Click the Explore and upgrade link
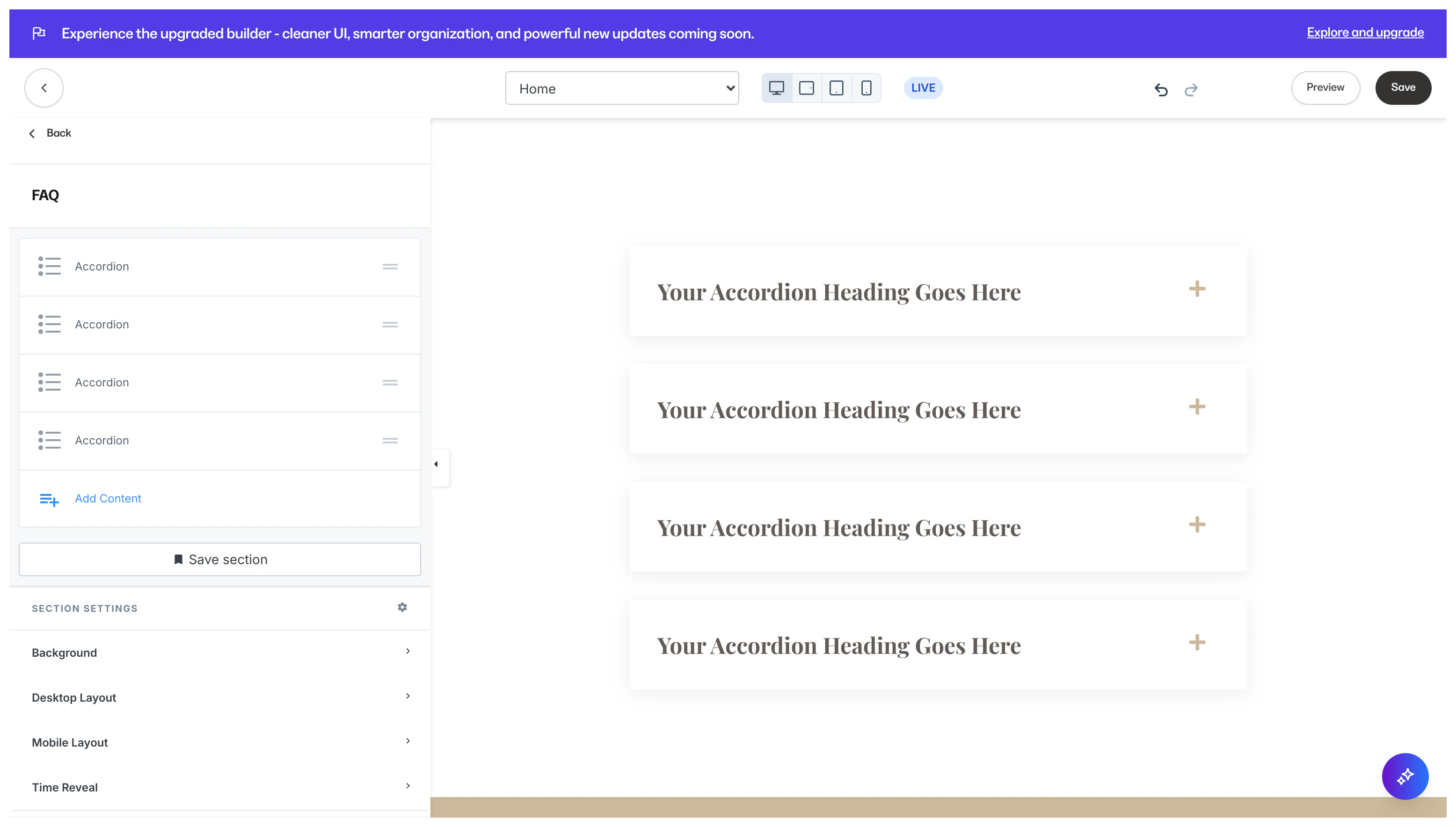The image size is (1456, 827). click(1365, 32)
